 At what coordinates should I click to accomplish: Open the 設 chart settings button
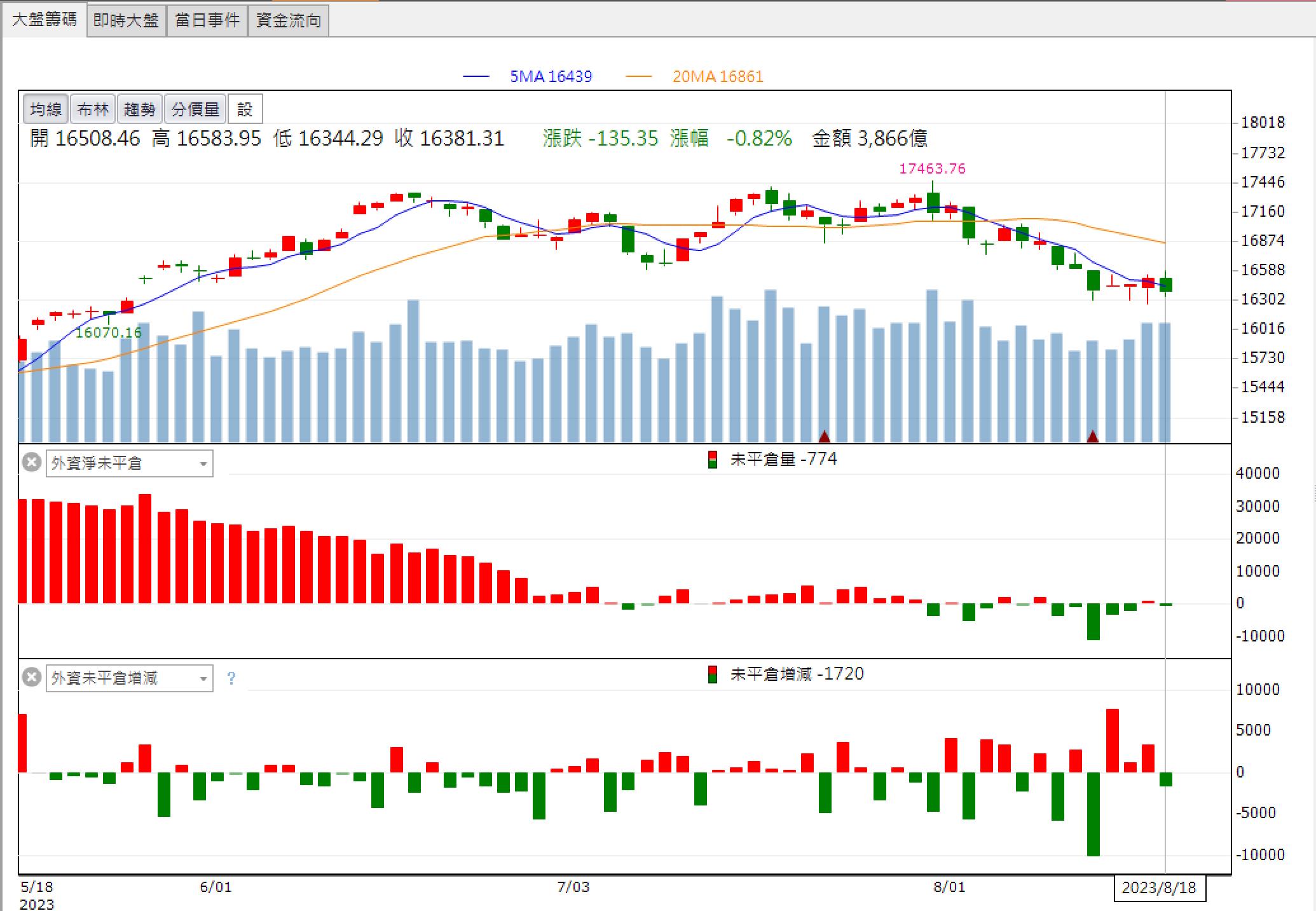245,109
